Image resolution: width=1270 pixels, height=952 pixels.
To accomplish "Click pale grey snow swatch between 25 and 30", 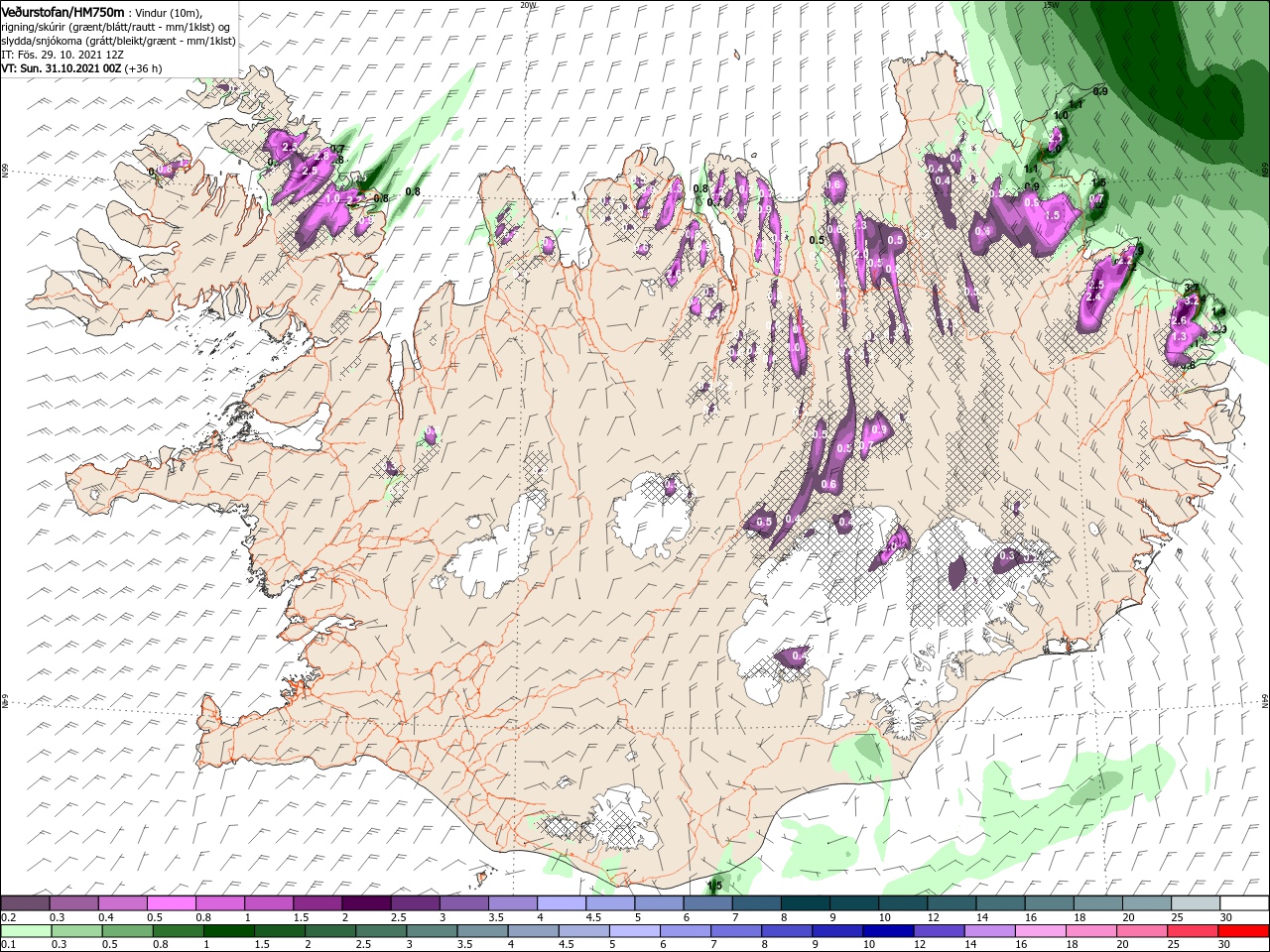I will [x=1195, y=903].
